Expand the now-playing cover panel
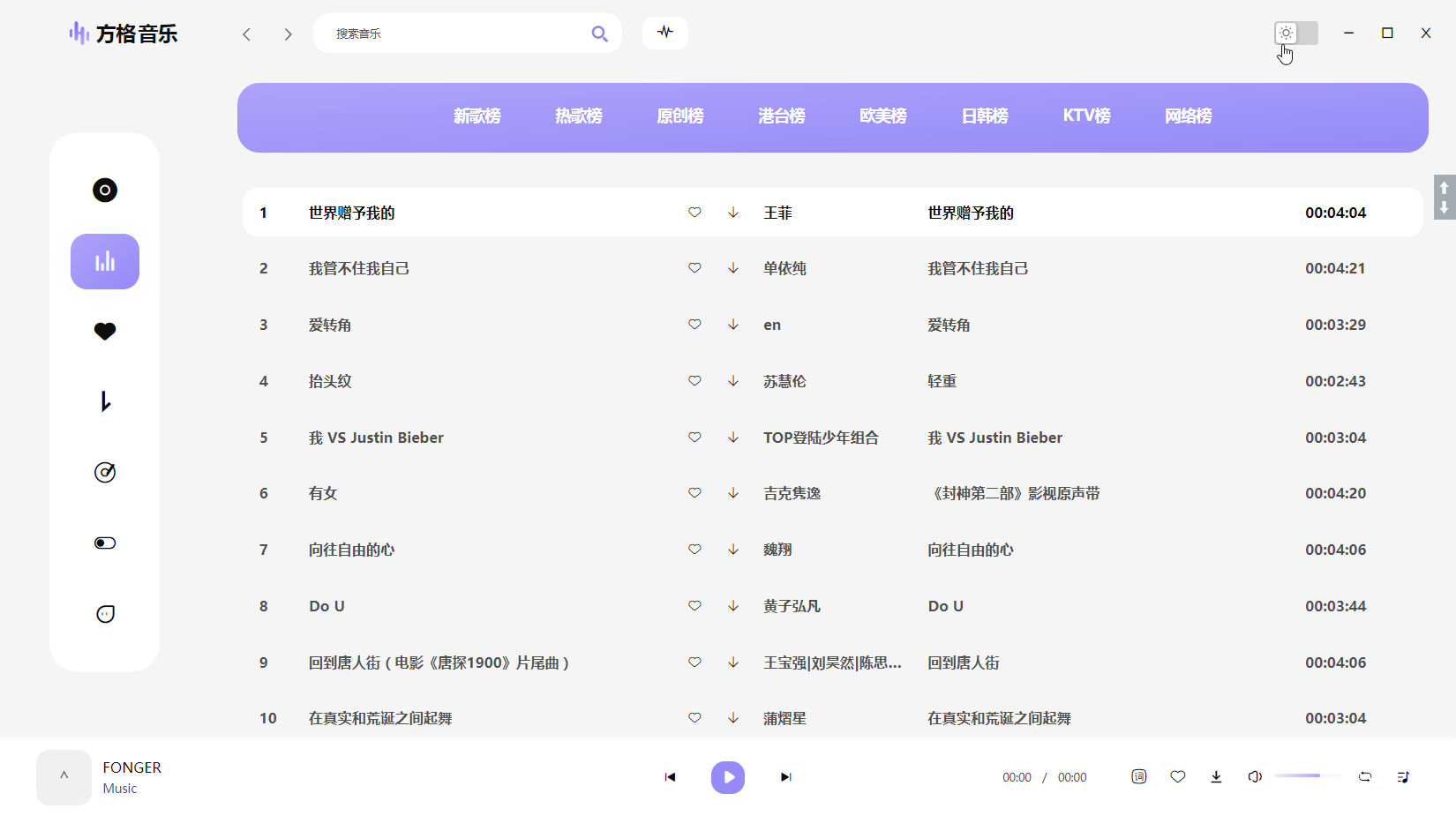Image resolution: width=1456 pixels, height=816 pixels. [64, 777]
